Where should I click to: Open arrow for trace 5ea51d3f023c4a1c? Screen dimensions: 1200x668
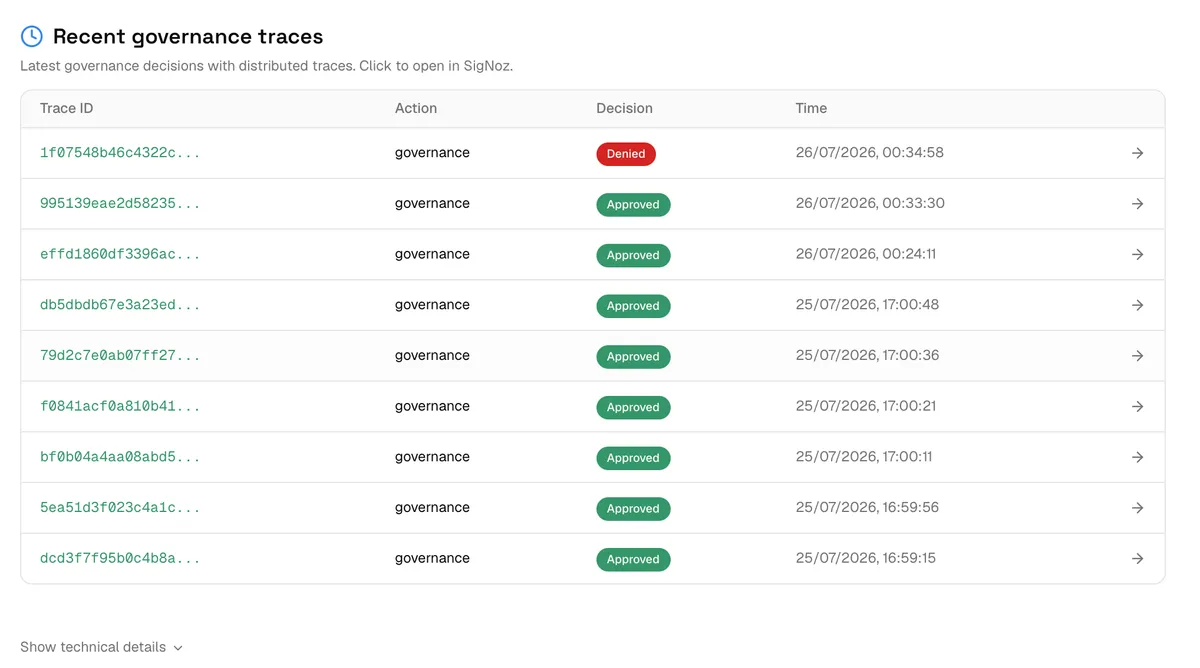(x=1137, y=508)
